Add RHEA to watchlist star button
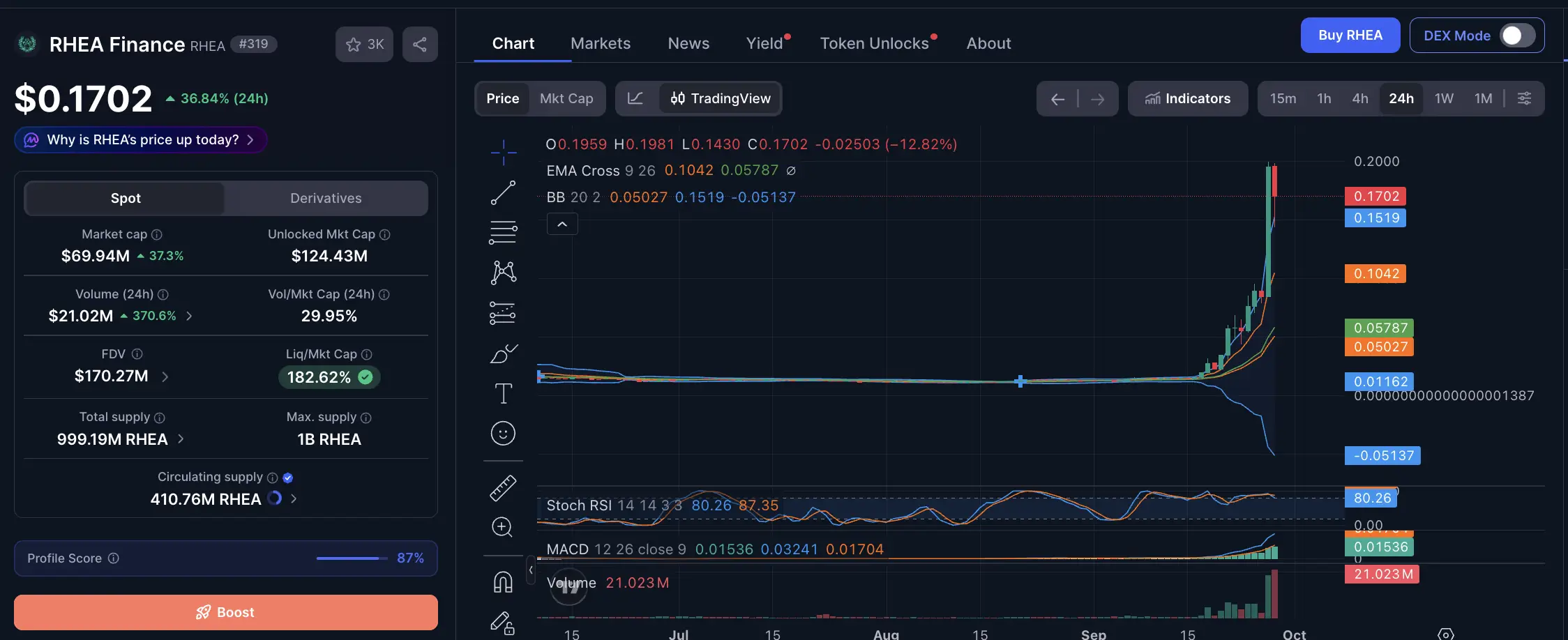This screenshot has width=1568, height=640. click(365, 45)
